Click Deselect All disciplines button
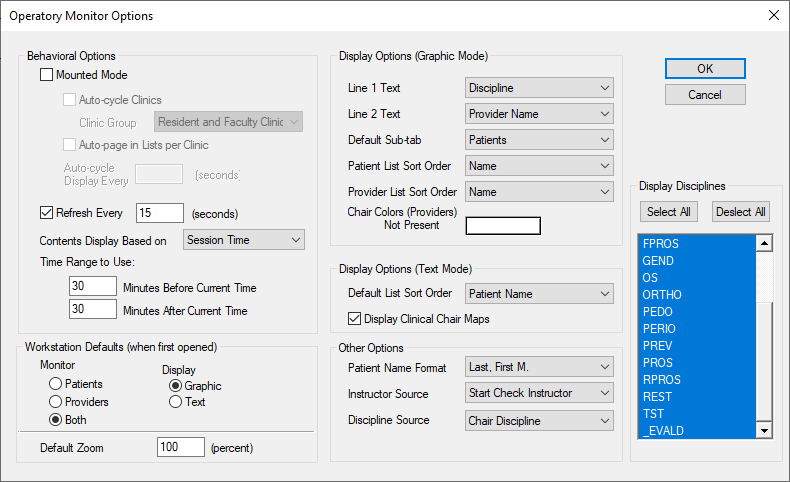The width and height of the screenshot is (790, 482). click(x=741, y=212)
